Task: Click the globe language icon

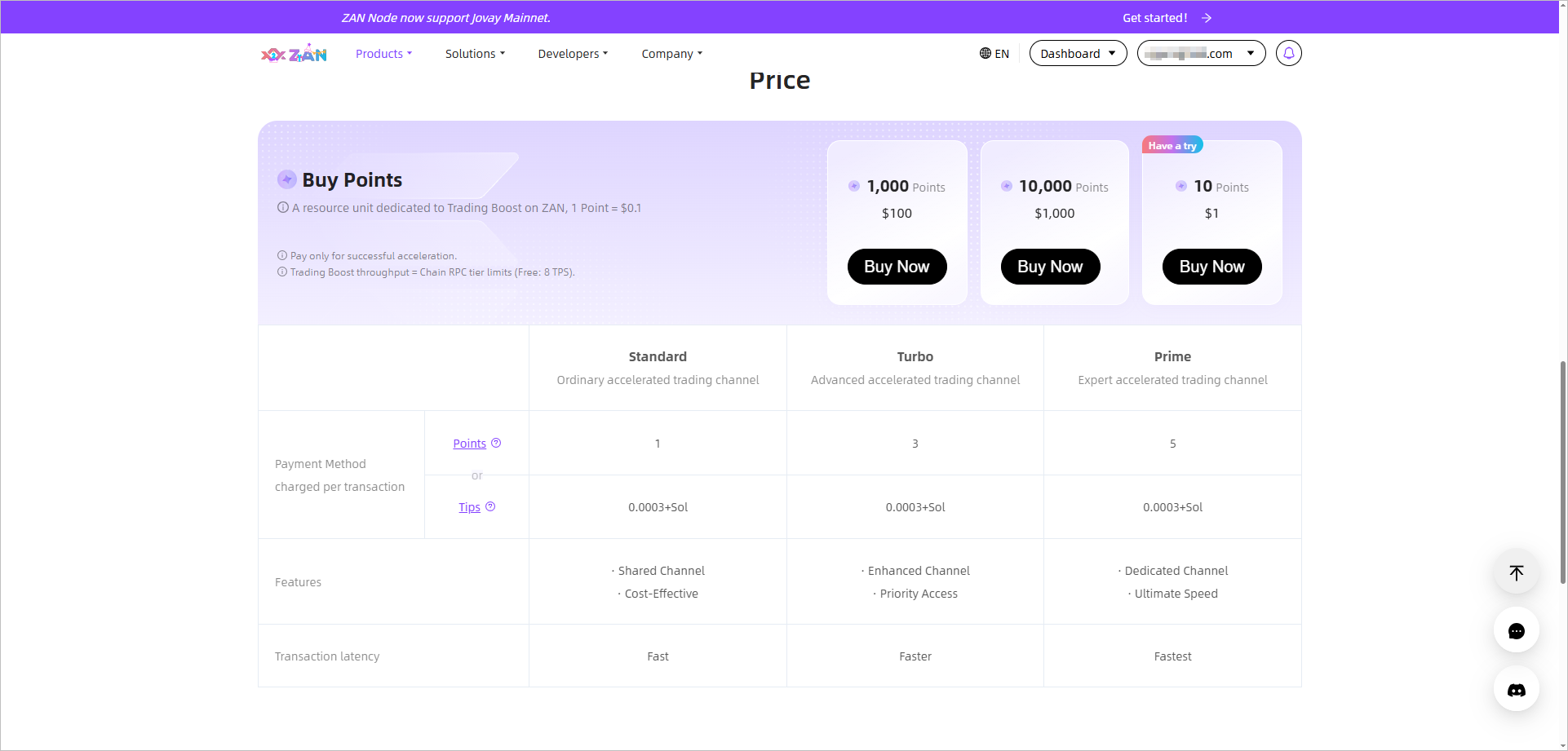Action: pos(985,53)
